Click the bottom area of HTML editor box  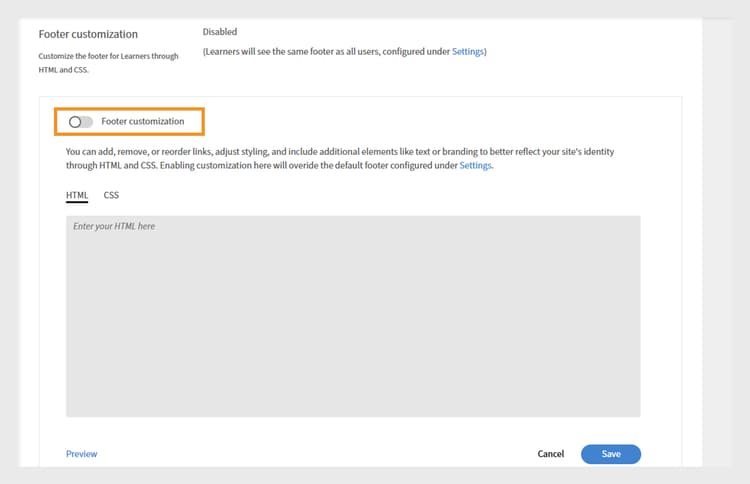point(353,404)
